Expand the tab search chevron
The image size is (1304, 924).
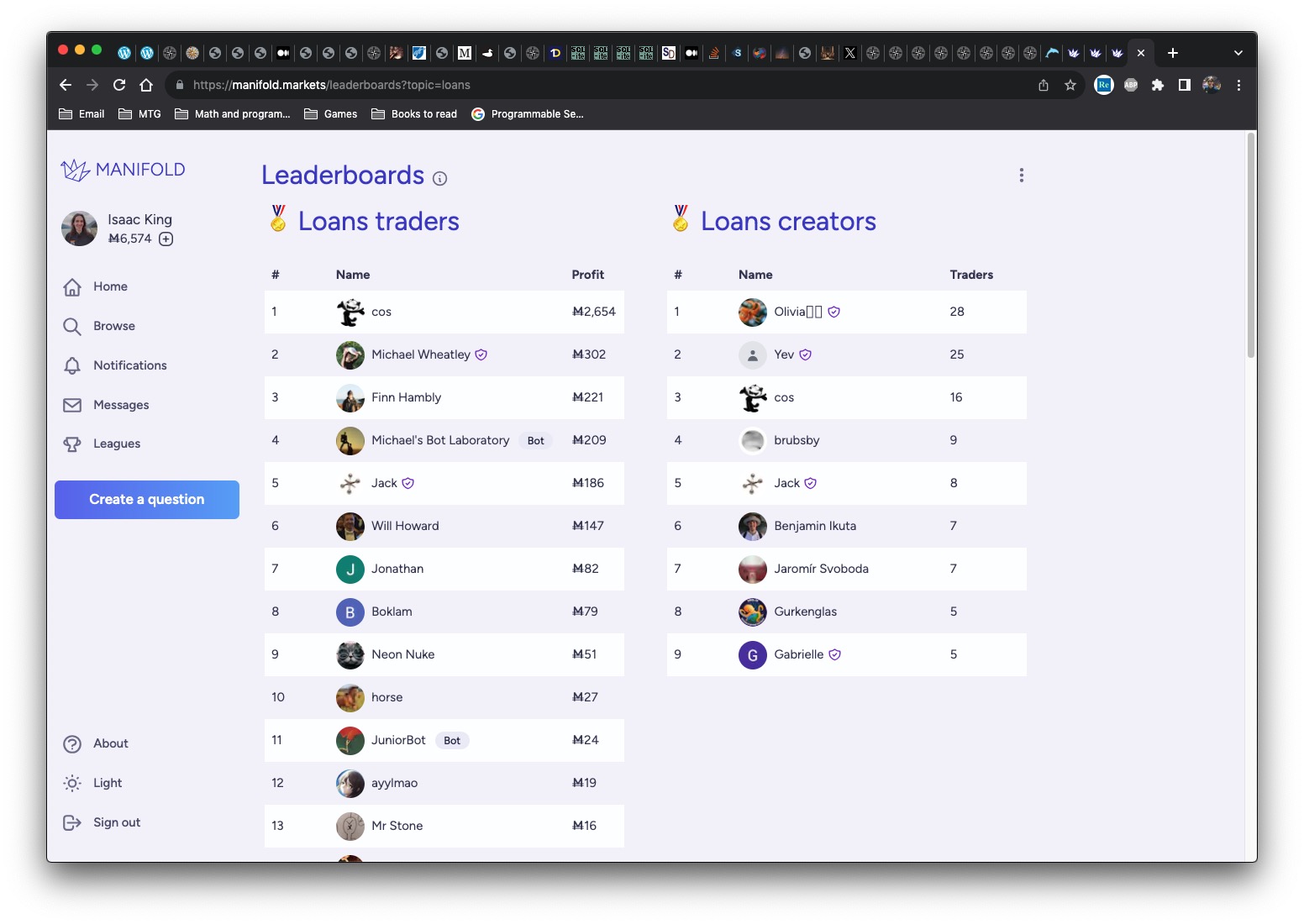coord(1238,53)
